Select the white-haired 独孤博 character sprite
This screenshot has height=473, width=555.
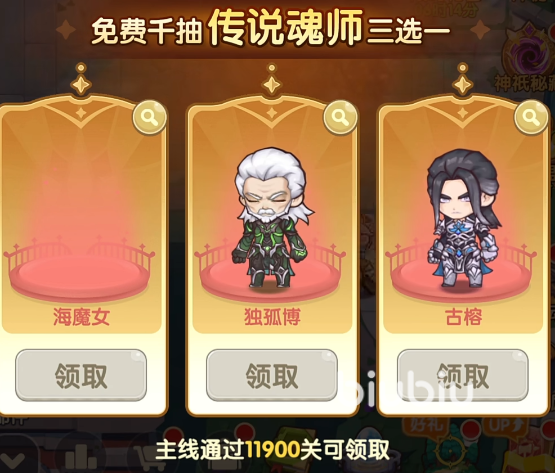coord(271,218)
